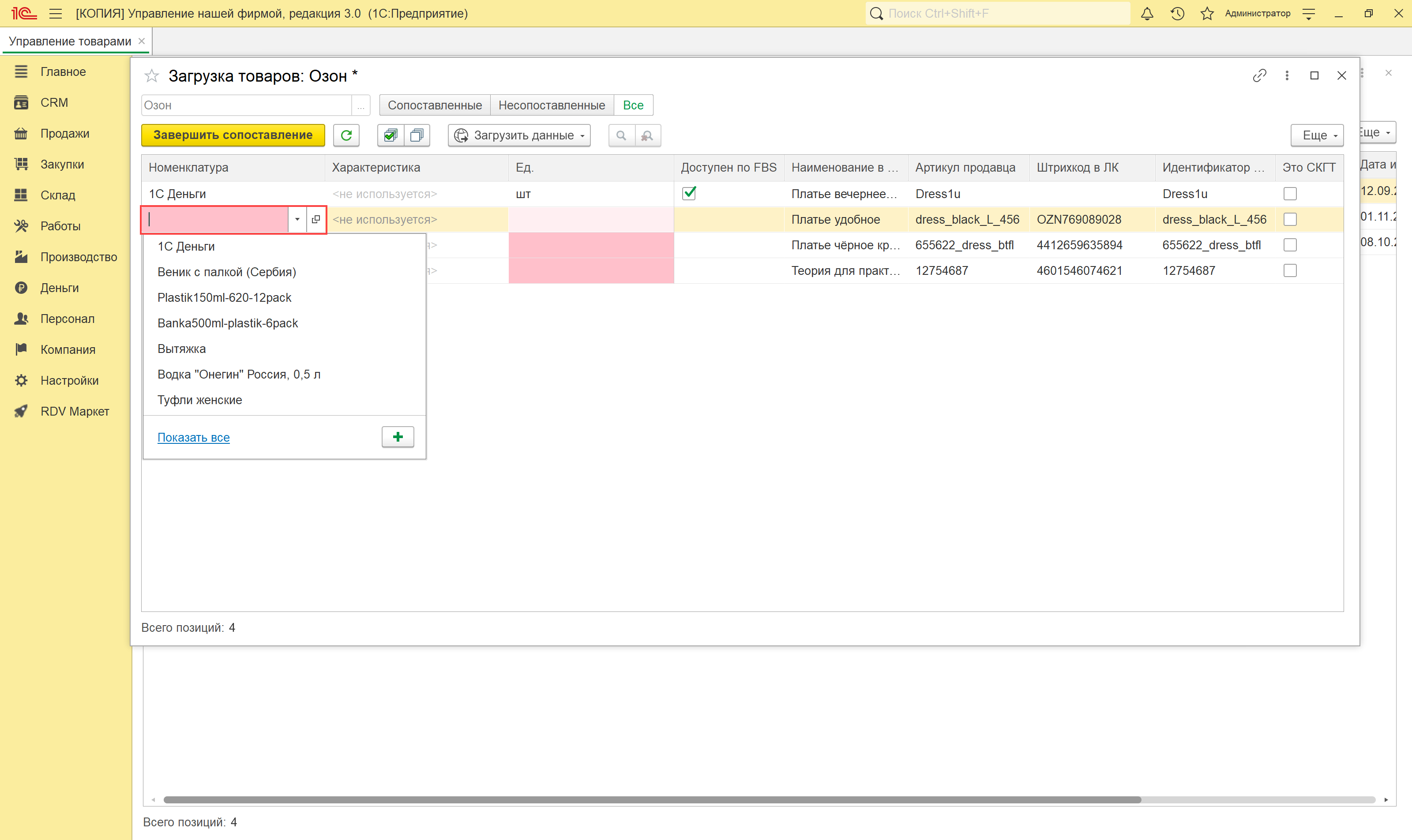1412x840 pixels.
Task: Open the 1C main hamburger menu
Action: tap(56, 14)
